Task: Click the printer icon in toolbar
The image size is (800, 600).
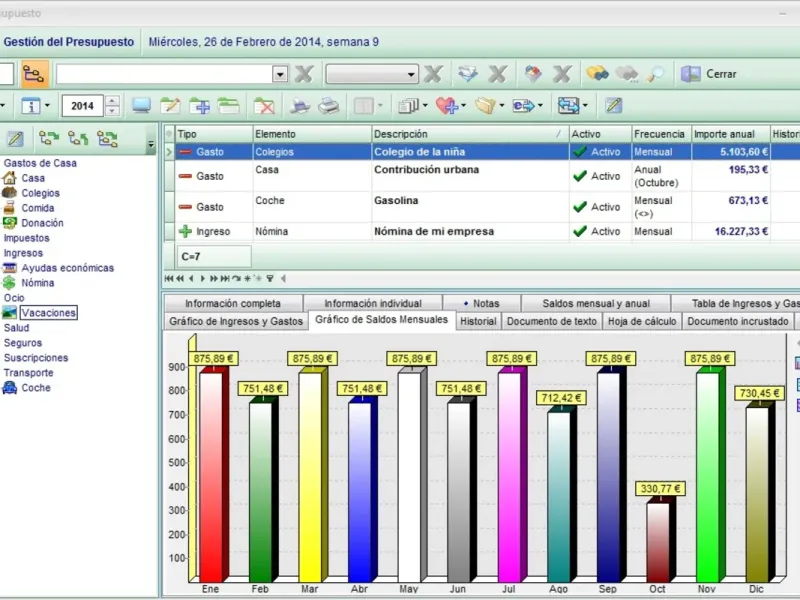Action: click(x=329, y=106)
